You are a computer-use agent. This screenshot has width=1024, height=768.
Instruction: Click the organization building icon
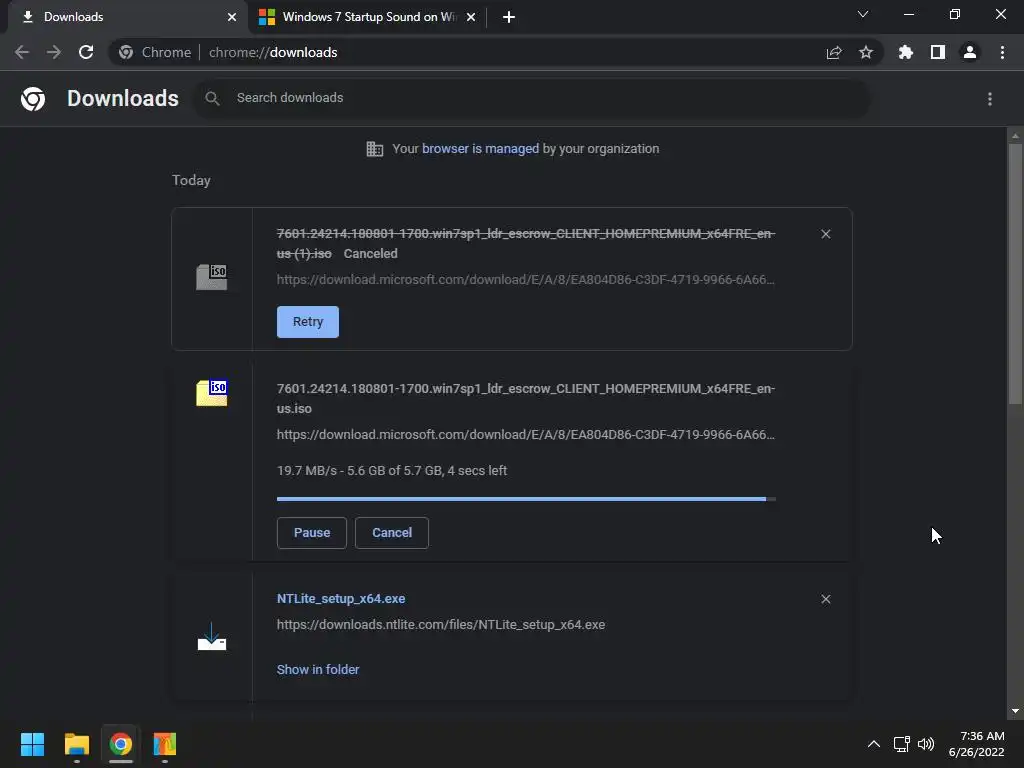tap(375, 149)
